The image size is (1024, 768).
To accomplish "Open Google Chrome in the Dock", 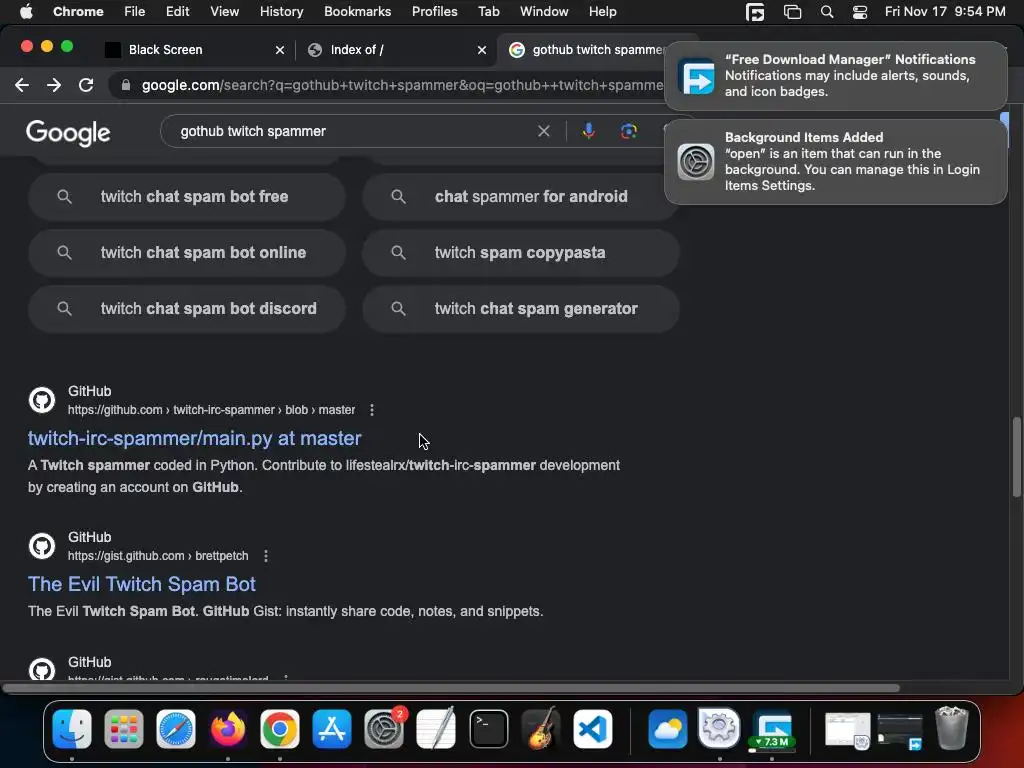I will click(280, 729).
